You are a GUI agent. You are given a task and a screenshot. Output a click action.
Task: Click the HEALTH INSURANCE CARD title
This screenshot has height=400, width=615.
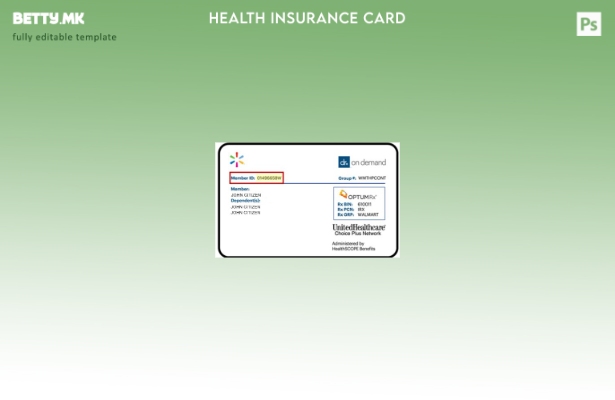click(307, 18)
